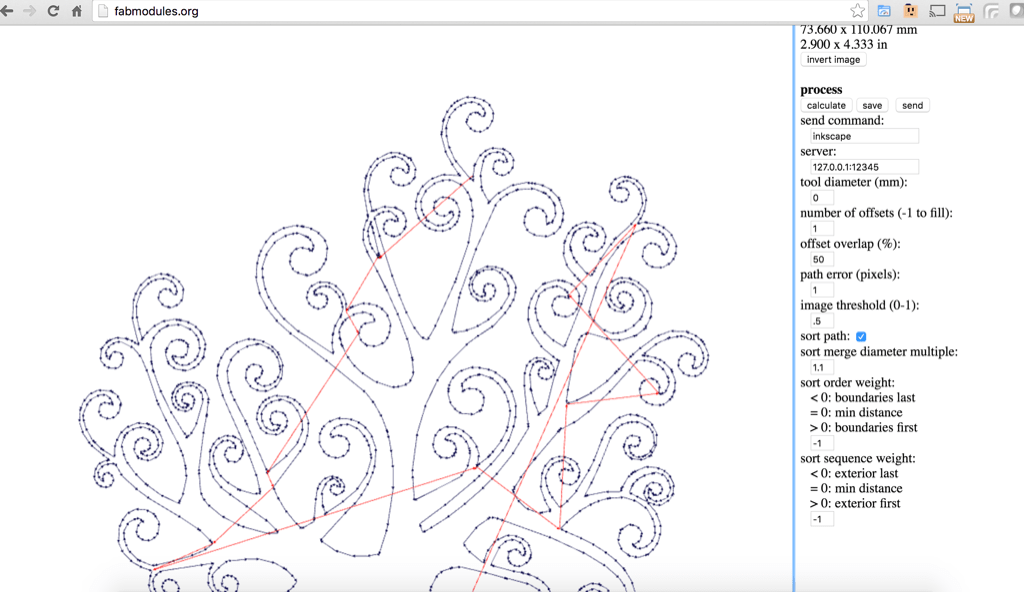Screen dimensions: 1024x592
Task: Click the '= 0: min distance' text under sort sequence weight
Action: pyautogui.click(x=856, y=488)
